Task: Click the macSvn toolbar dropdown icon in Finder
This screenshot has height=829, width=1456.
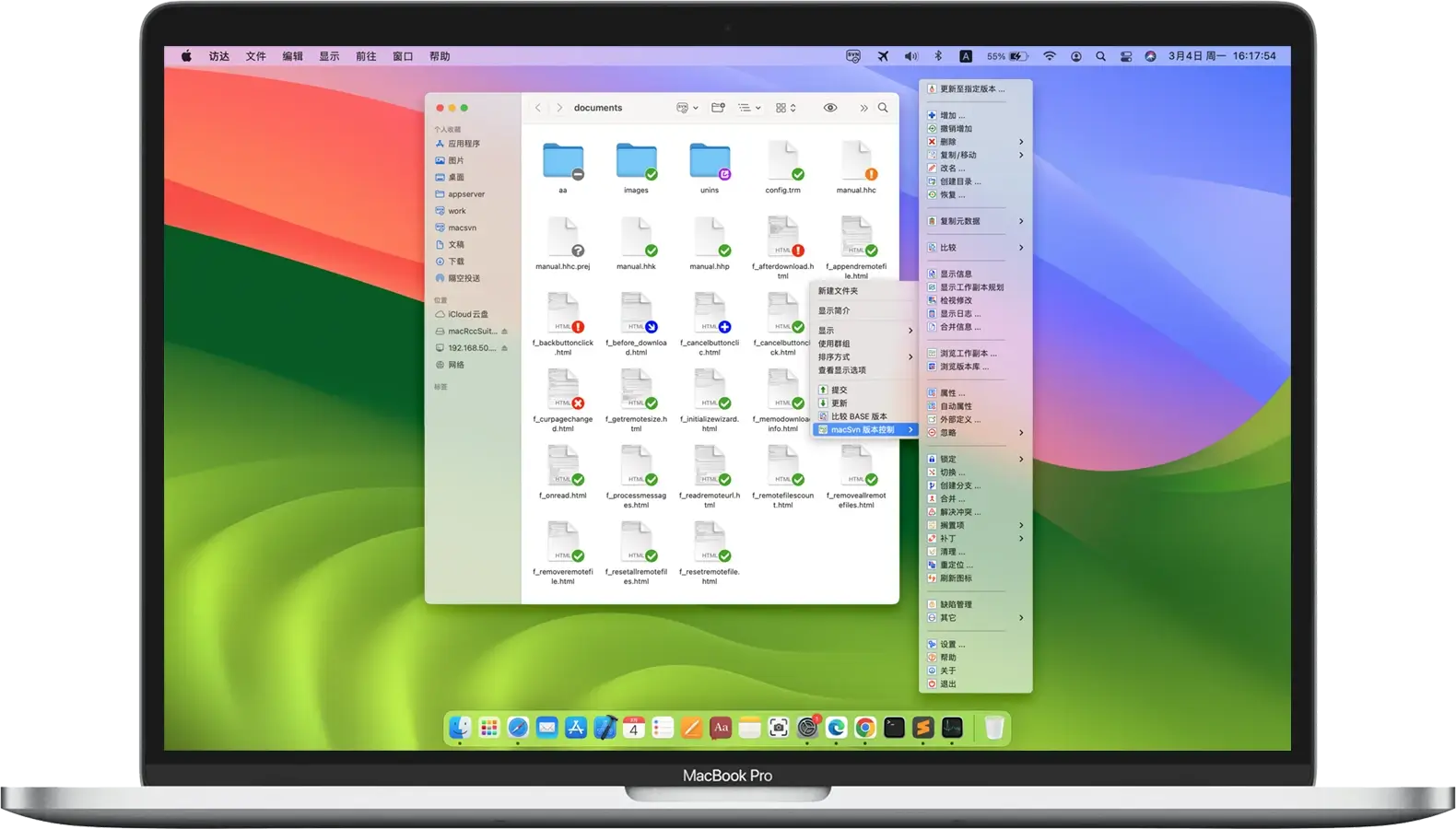Action: (x=687, y=108)
